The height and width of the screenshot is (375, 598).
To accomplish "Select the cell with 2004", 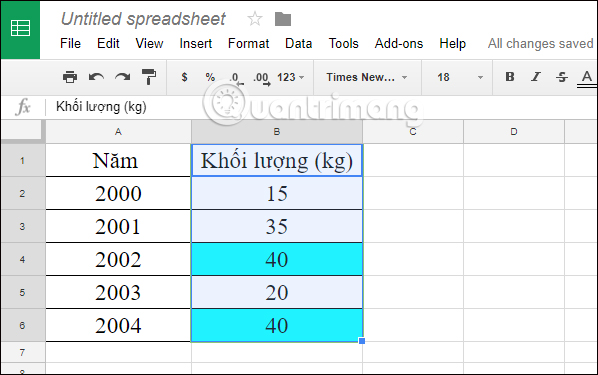I will [x=118, y=325].
